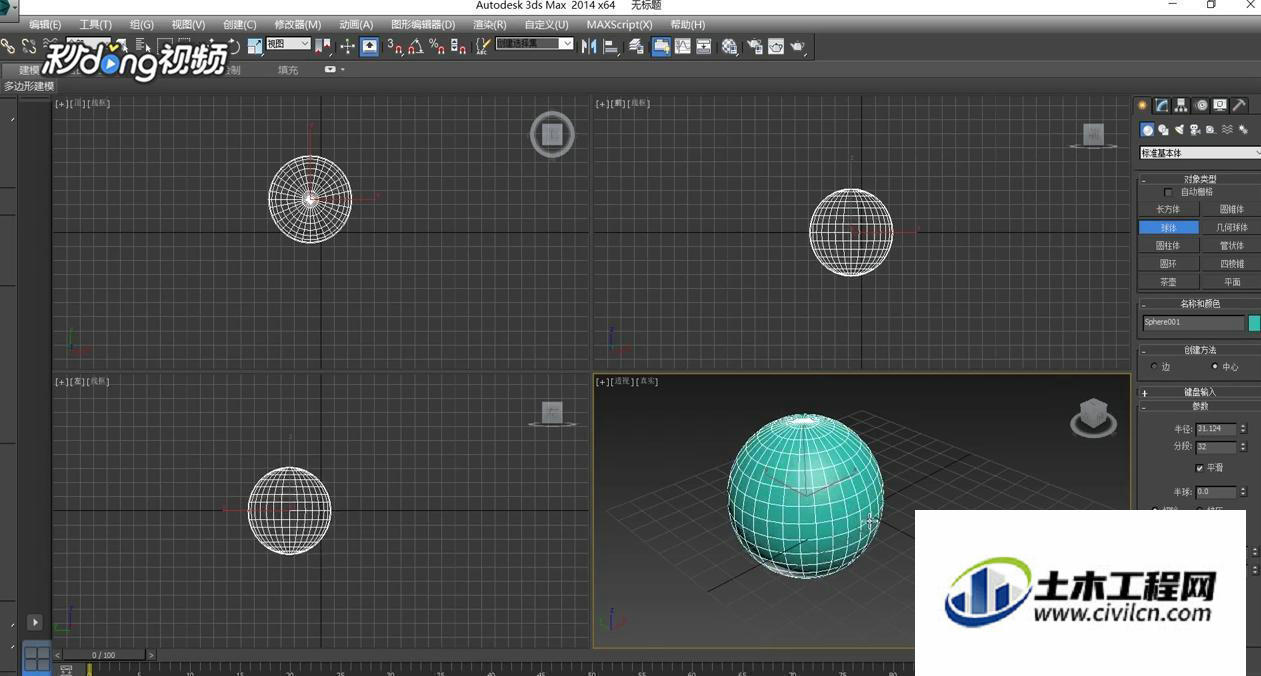Image resolution: width=1261 pixels, height=676 pixels.
Task: Click the ViewCube in perspective viewport
Action: [1093, 415]
